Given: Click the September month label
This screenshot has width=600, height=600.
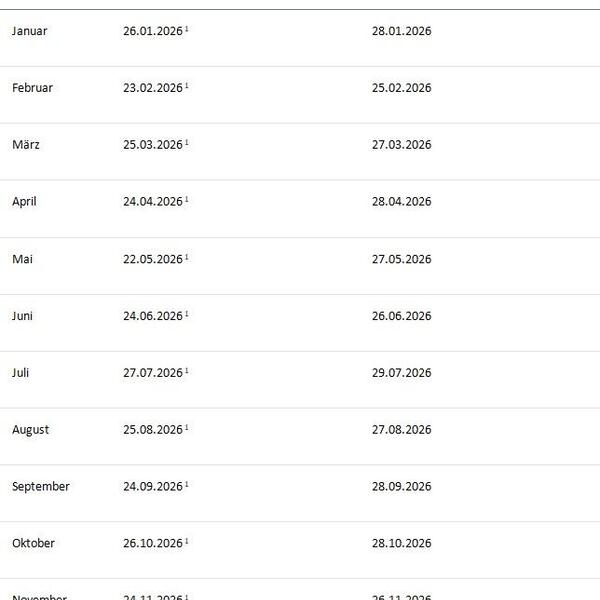Looking at the screenshot, I should 41,487.
